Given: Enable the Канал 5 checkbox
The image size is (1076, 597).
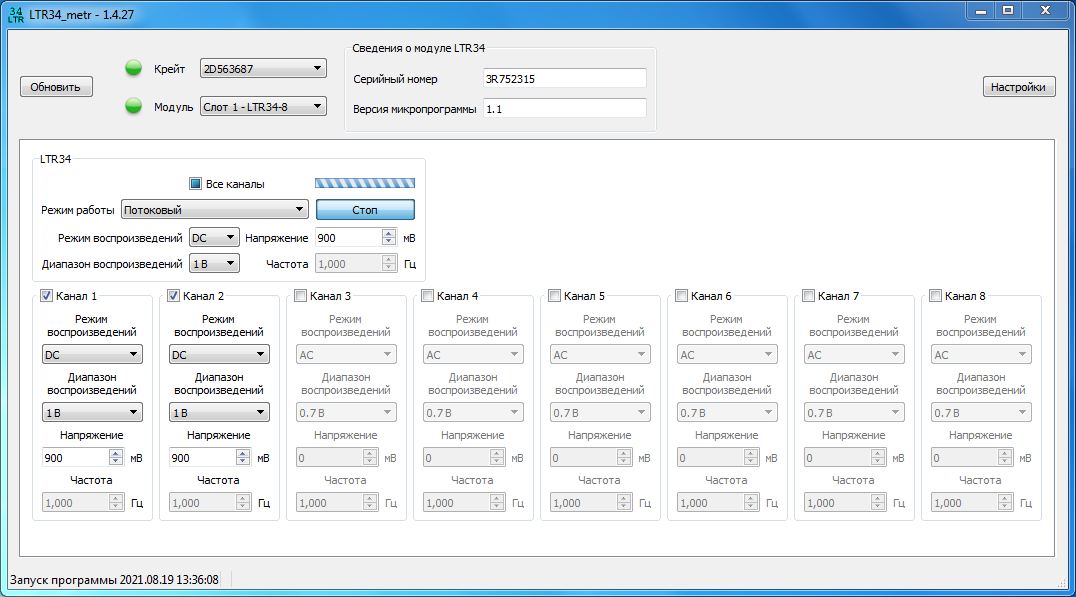Looking at the screenshot, I should pos(554,296).
